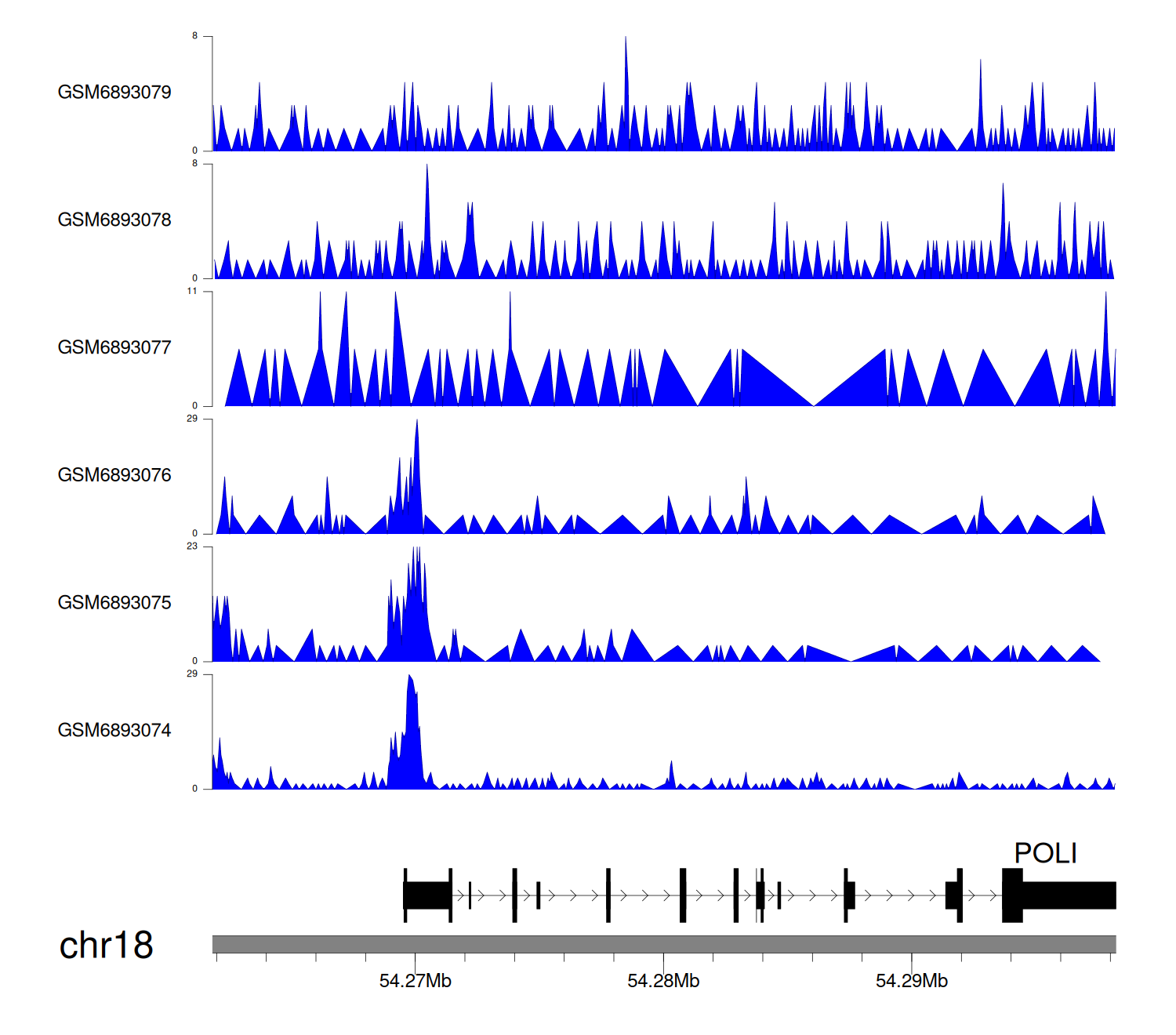Select the leftmost thick exon of POLI
1176x1035 pixels.
click(427, 895)
